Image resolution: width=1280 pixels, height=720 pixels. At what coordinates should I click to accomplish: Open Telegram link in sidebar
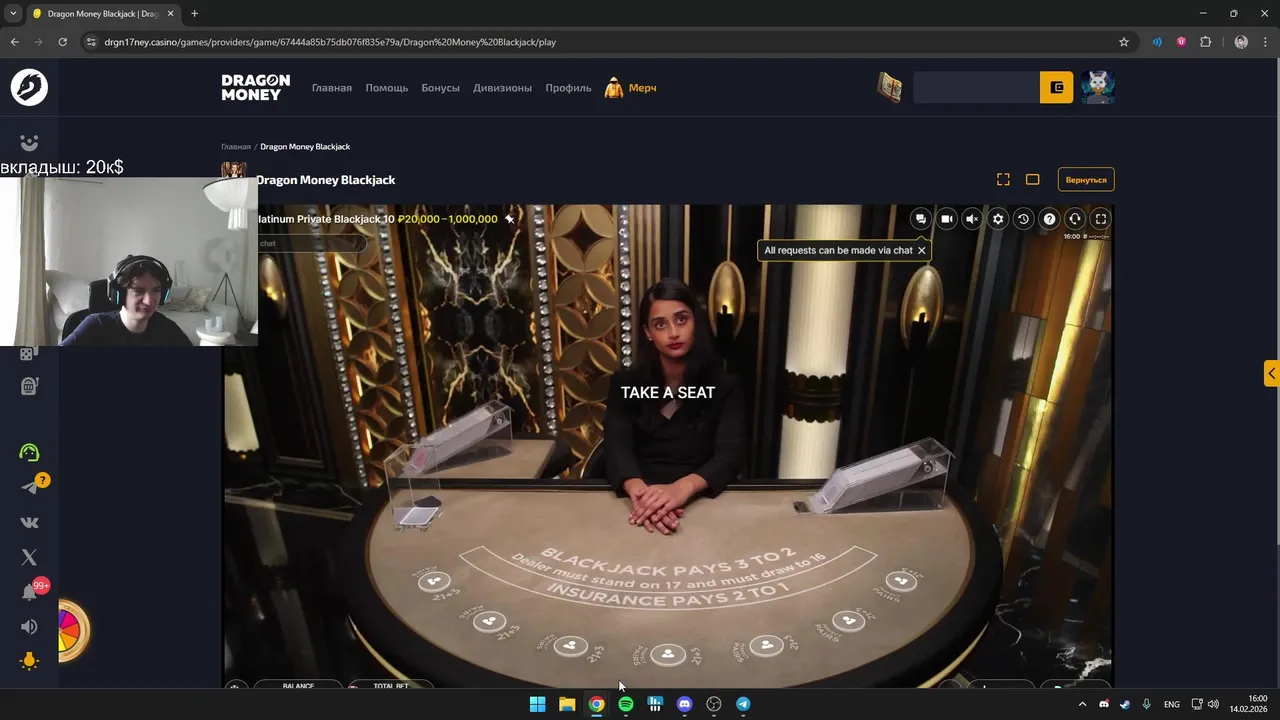point(29,487)
